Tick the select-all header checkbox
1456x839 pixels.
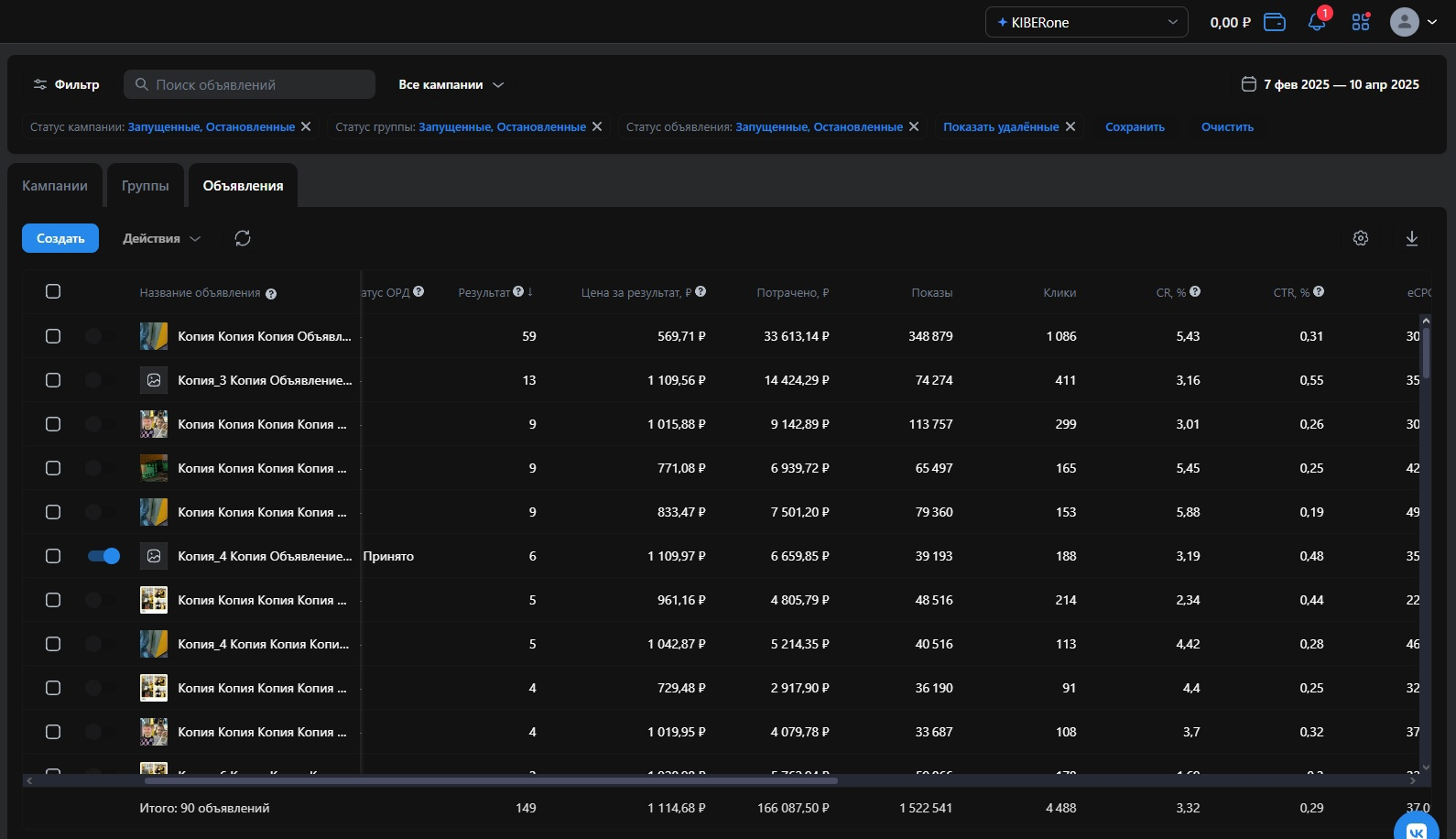click(53, 291)
